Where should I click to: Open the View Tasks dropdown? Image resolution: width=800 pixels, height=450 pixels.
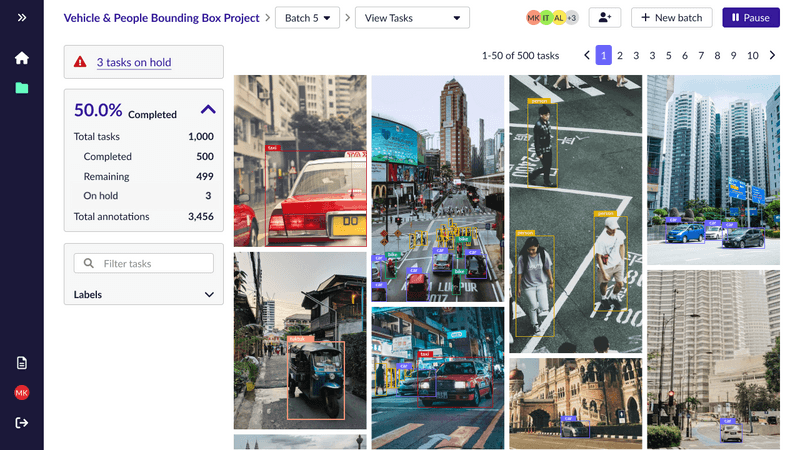pyautogui.click(x=412, y=18)
